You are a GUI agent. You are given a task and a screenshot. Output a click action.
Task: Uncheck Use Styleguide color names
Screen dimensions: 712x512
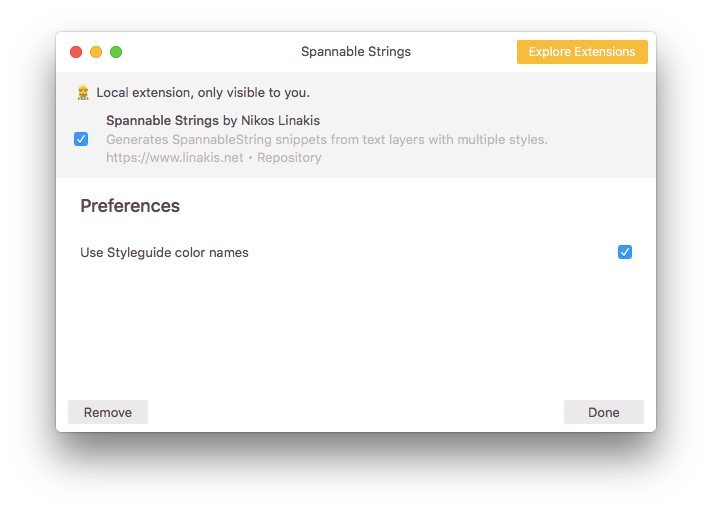(x=625, y=252)
